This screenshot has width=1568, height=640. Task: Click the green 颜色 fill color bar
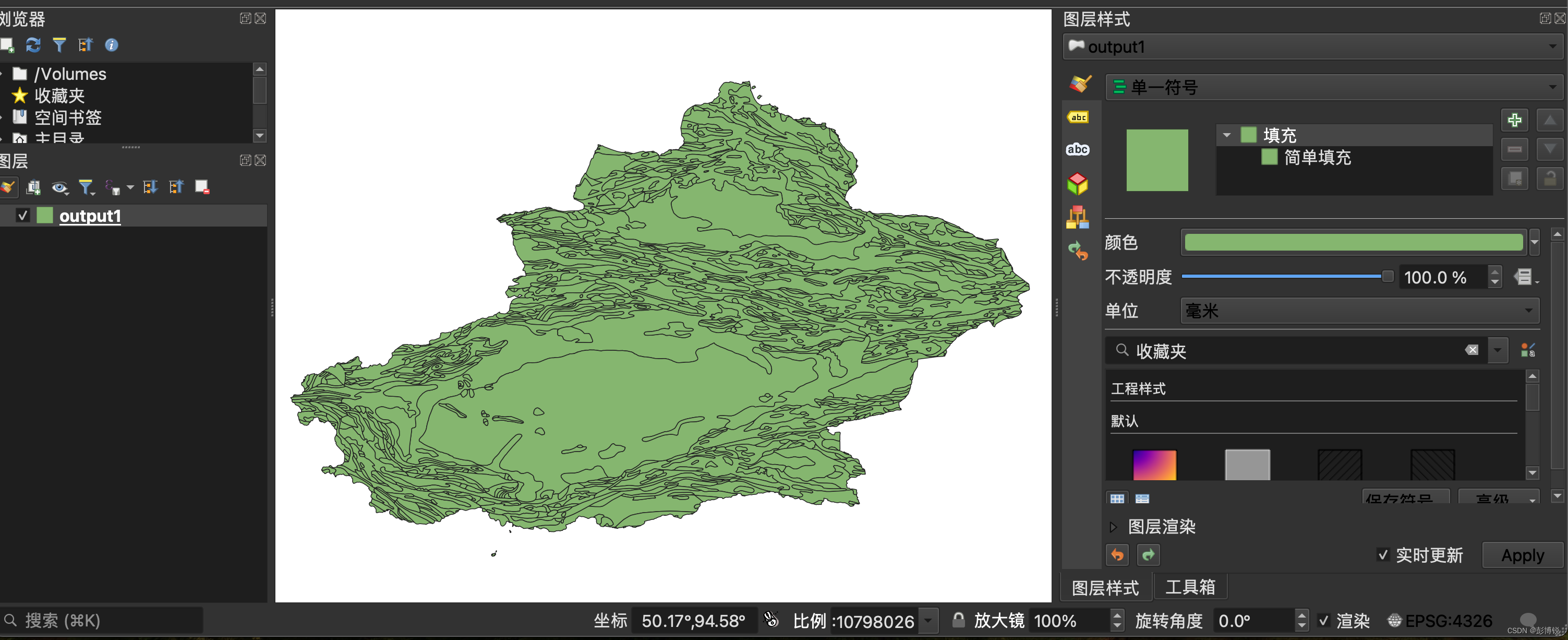tap(1353, 242)
